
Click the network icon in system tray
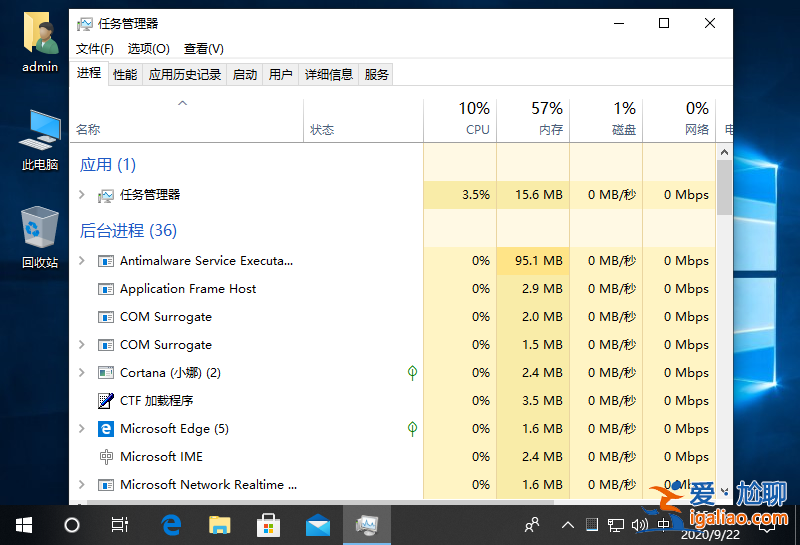616,525
